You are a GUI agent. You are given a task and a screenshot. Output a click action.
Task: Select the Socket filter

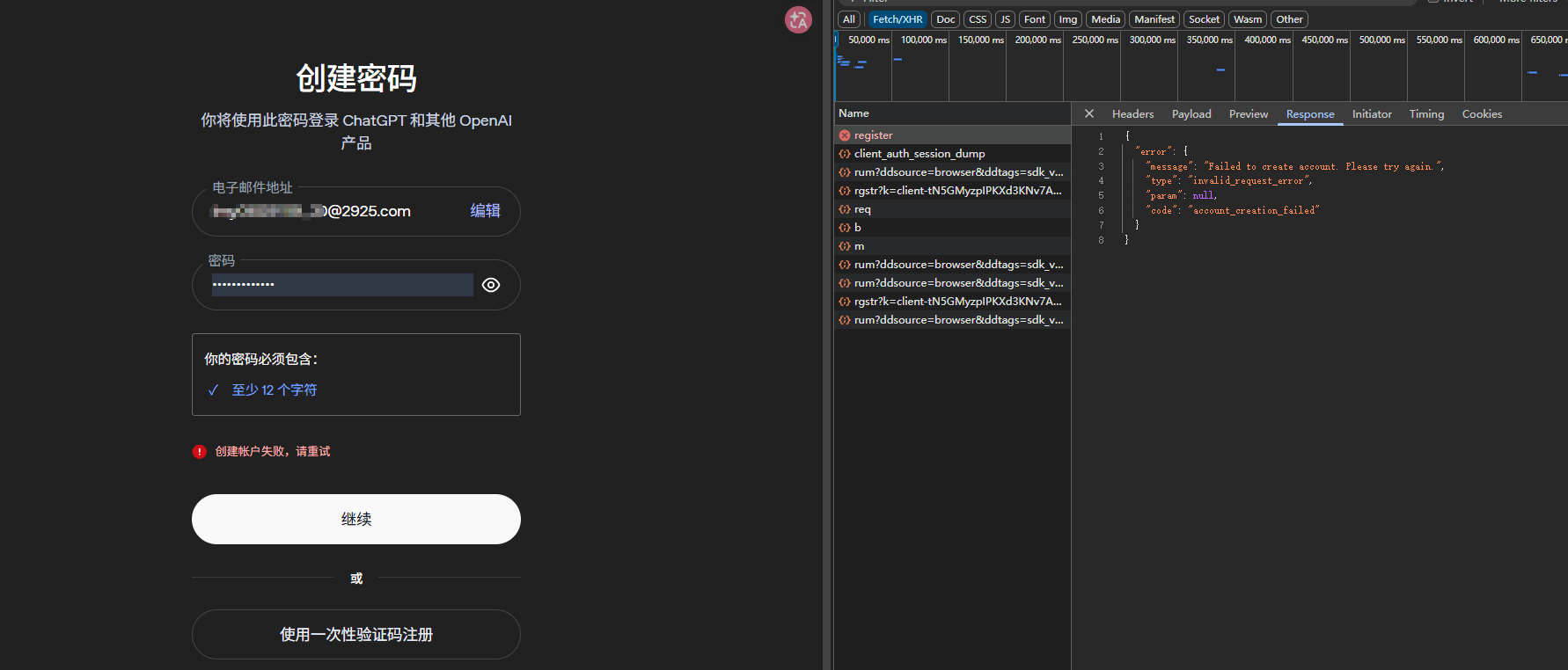1204,19
